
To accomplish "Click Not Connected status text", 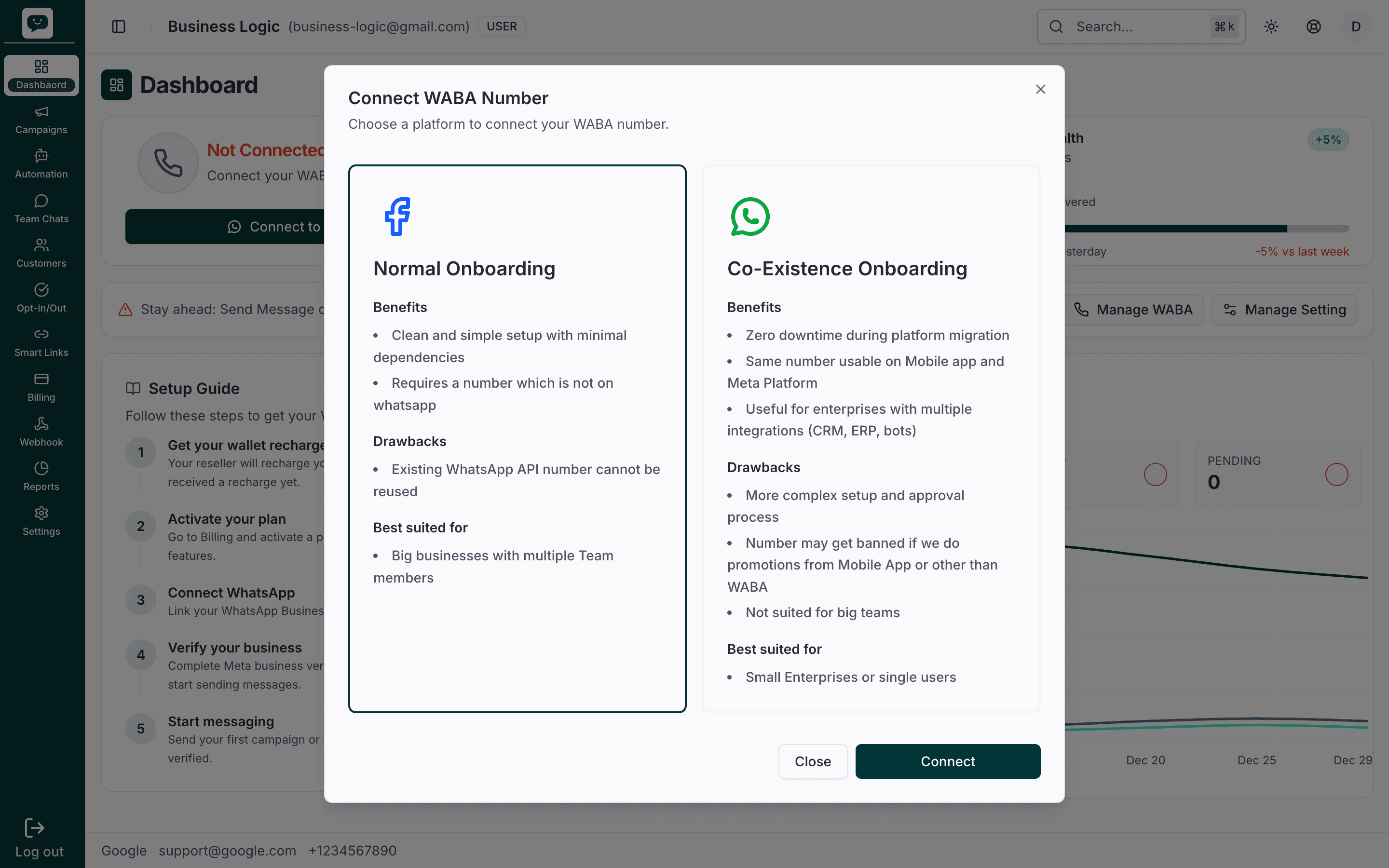I will coord(266,150).
